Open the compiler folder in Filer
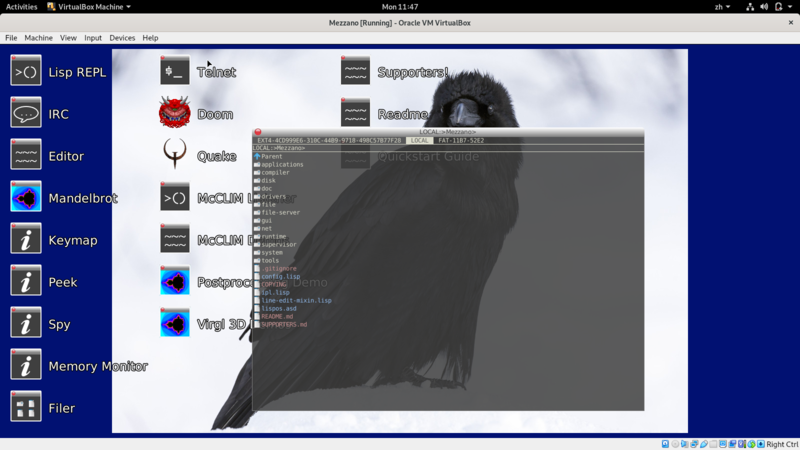The width and height of the screenshot is (800, 450). [x=271, y=172]
